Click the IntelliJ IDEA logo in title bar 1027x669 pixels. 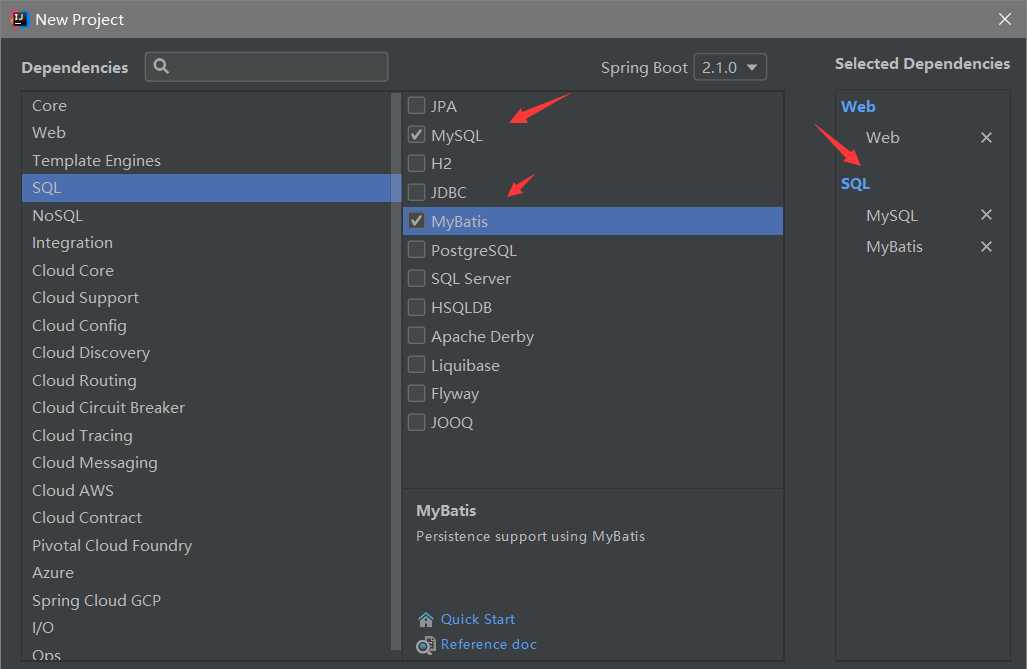20,19
